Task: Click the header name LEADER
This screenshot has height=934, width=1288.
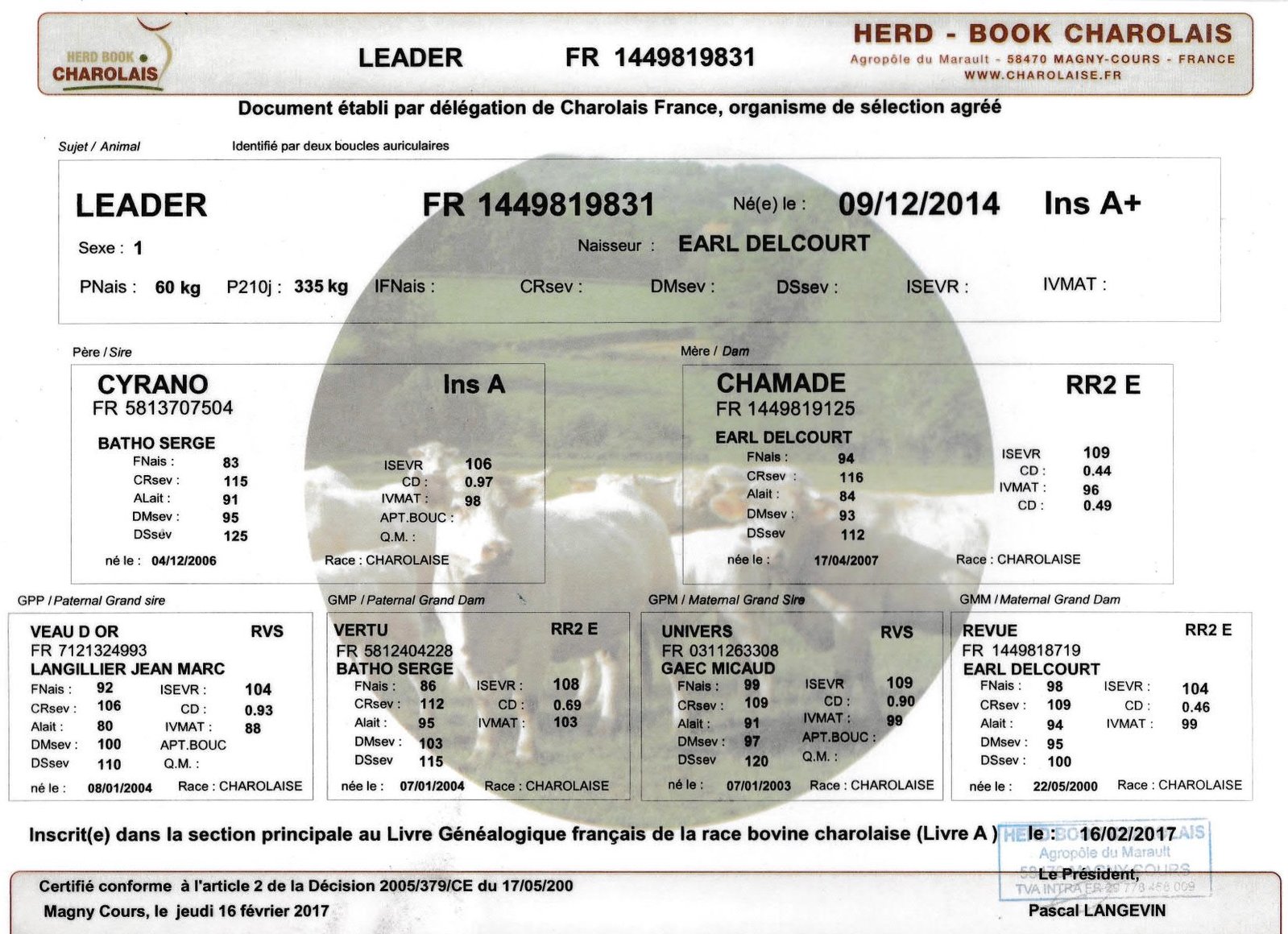Action: (410, 58)
